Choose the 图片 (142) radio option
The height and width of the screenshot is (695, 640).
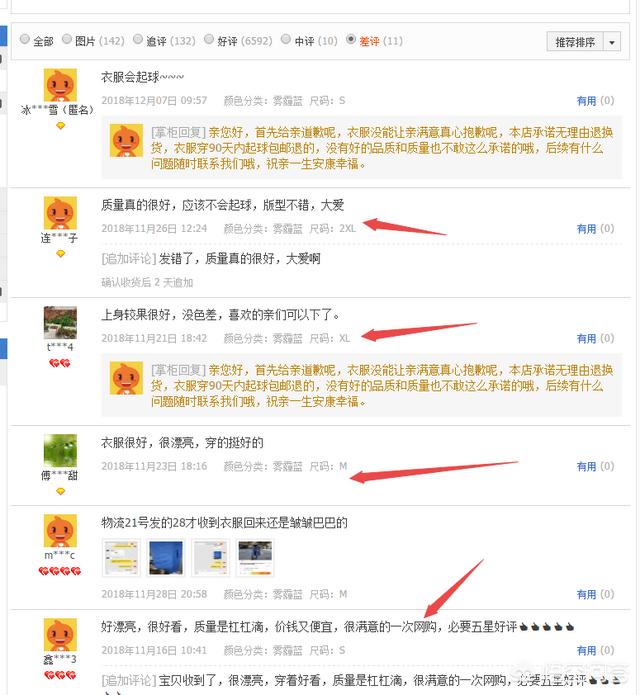[x=66, y=39]
